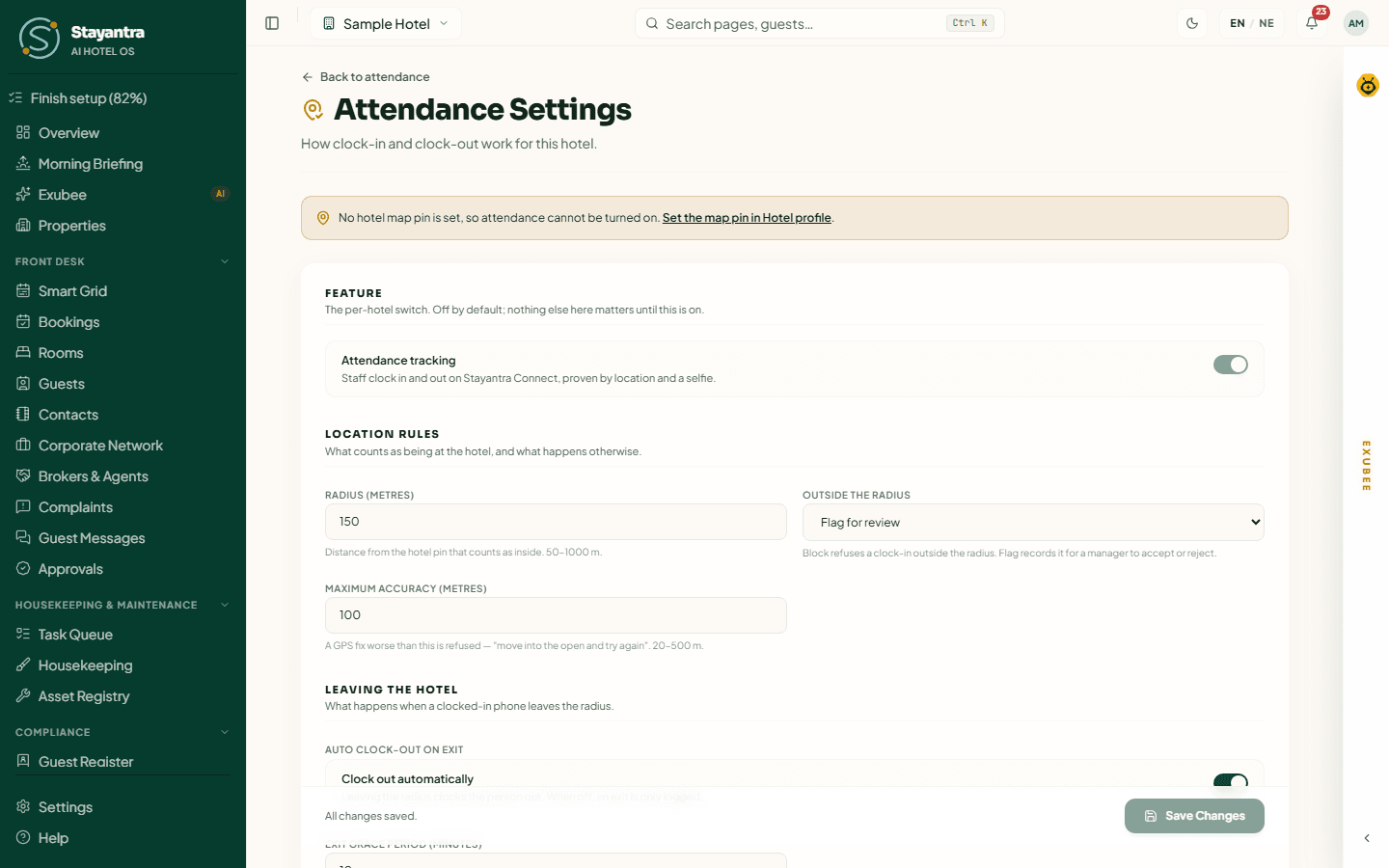
Task: Click the Smart Grid calendar icon
Action: [23, 290]
